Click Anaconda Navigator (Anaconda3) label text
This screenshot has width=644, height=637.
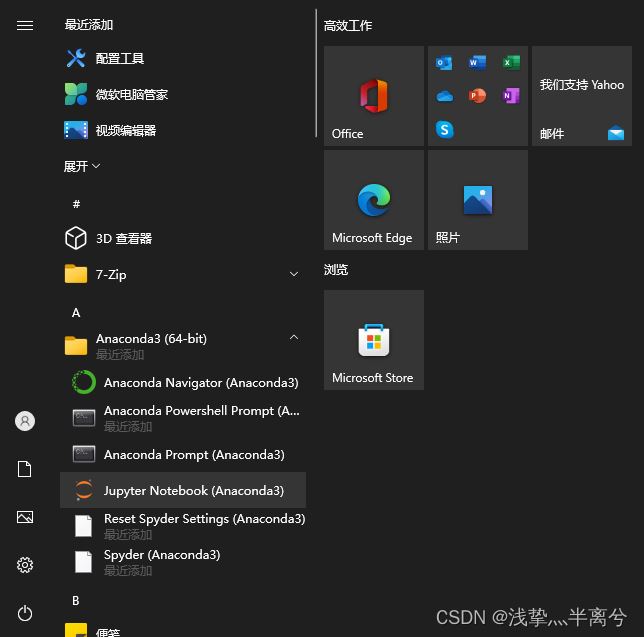[x=201, y=382]
